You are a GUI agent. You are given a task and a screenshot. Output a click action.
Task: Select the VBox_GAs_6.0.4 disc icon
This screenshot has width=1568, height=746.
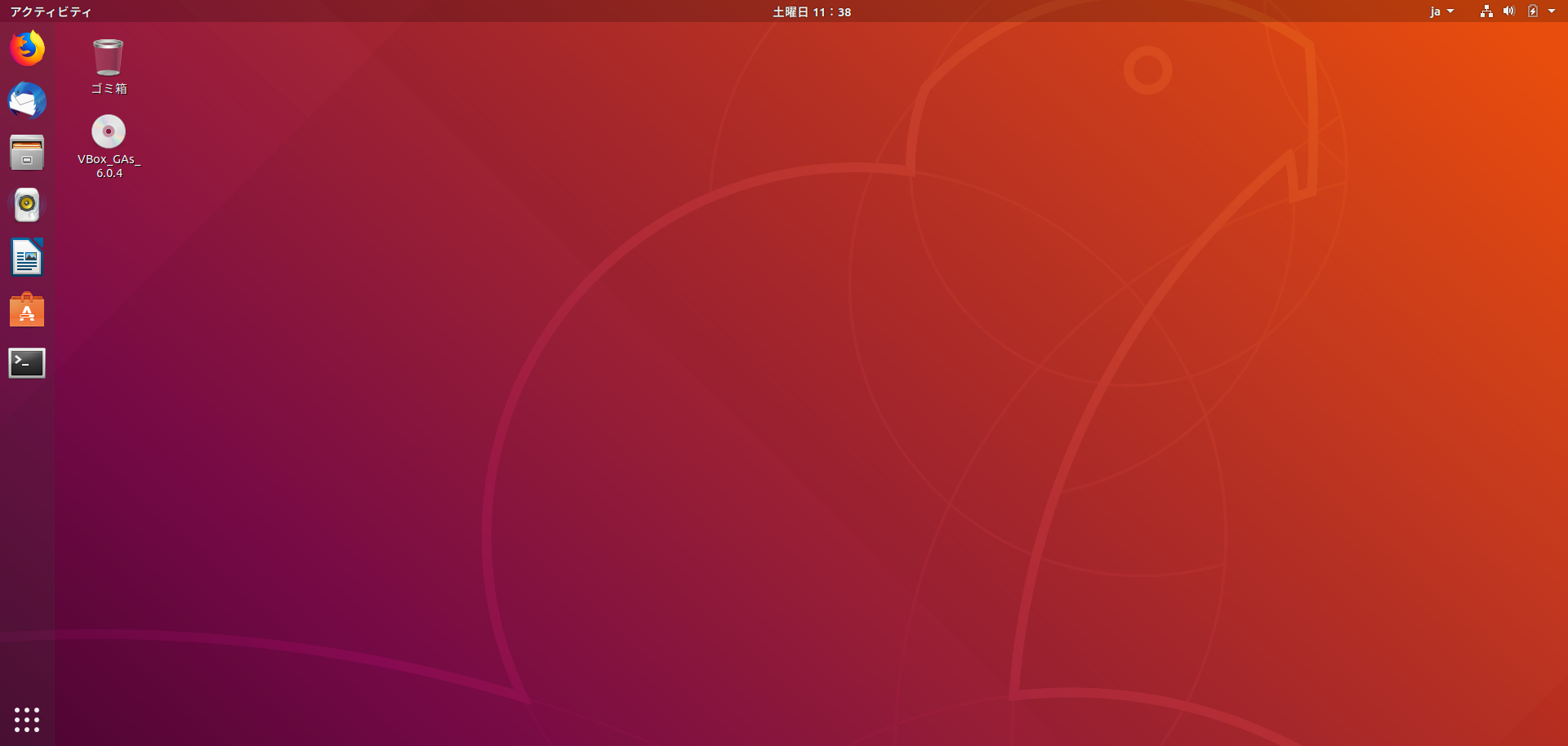pyautogui.click(x=108, y=131)
